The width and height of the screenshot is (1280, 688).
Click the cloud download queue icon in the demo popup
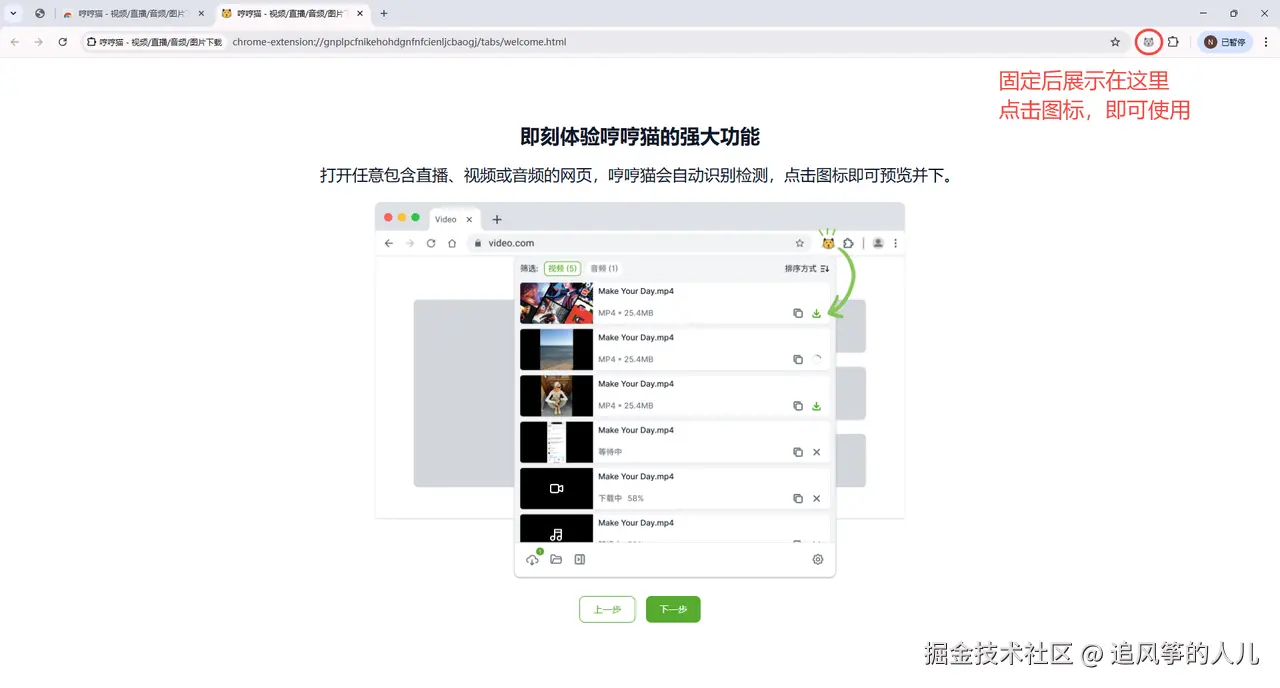point(533,559)
